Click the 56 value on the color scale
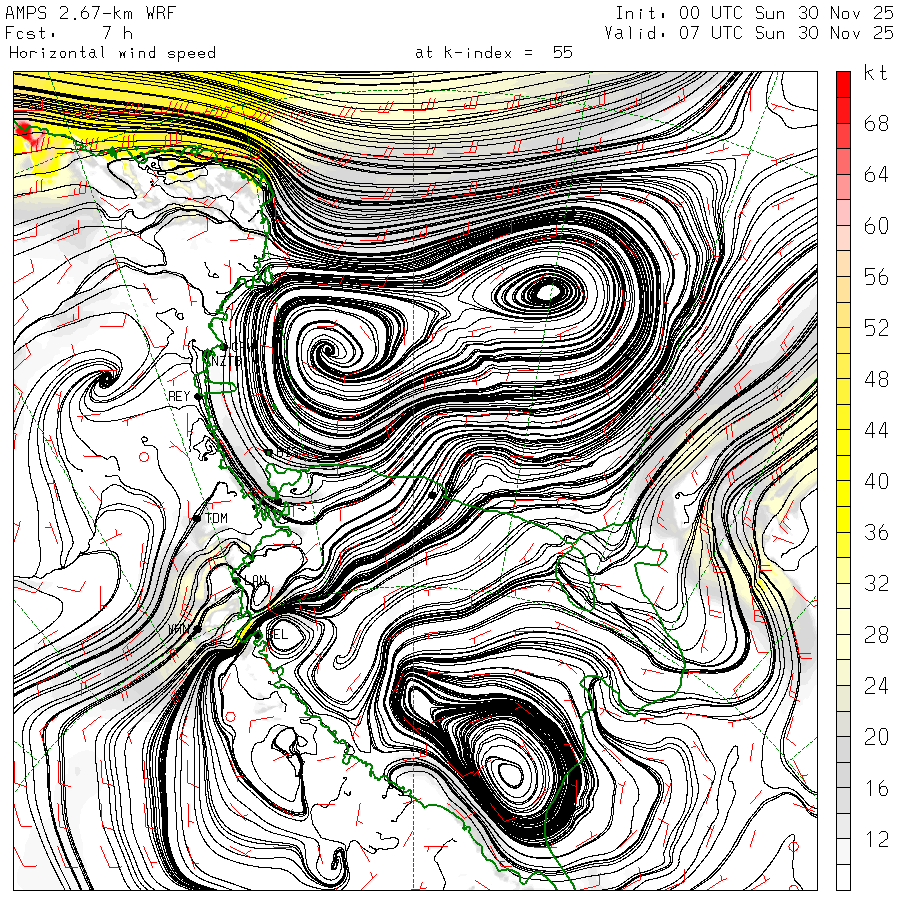Image resolution: width=900 pixels, height=900 pixels. click(x=876, y=277)
